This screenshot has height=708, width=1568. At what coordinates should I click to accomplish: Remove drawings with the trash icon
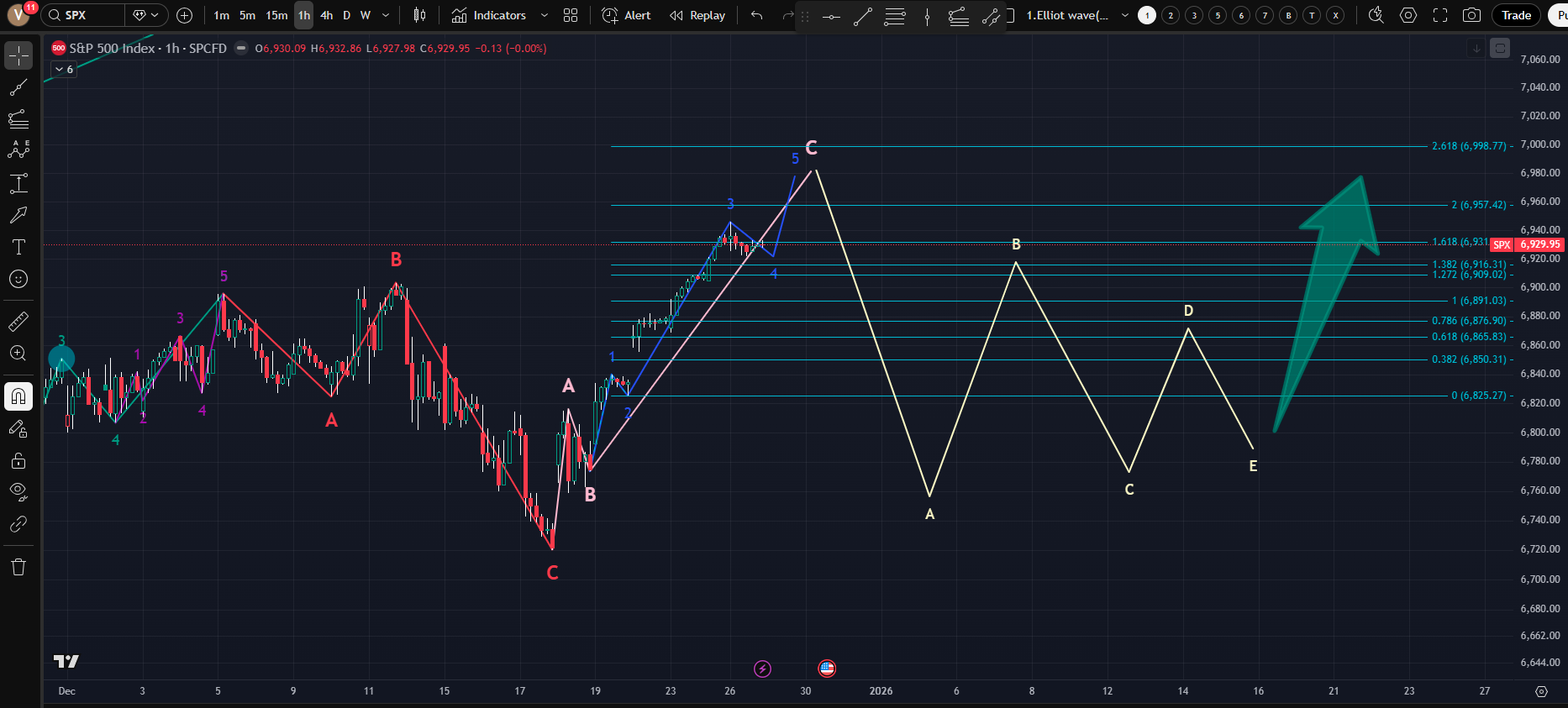point(18,567)
